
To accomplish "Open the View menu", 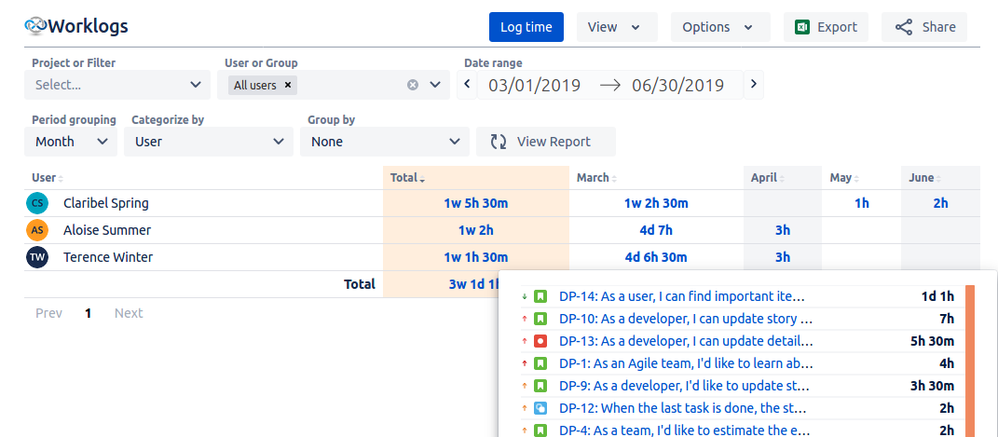I will (x=615, y=27).
